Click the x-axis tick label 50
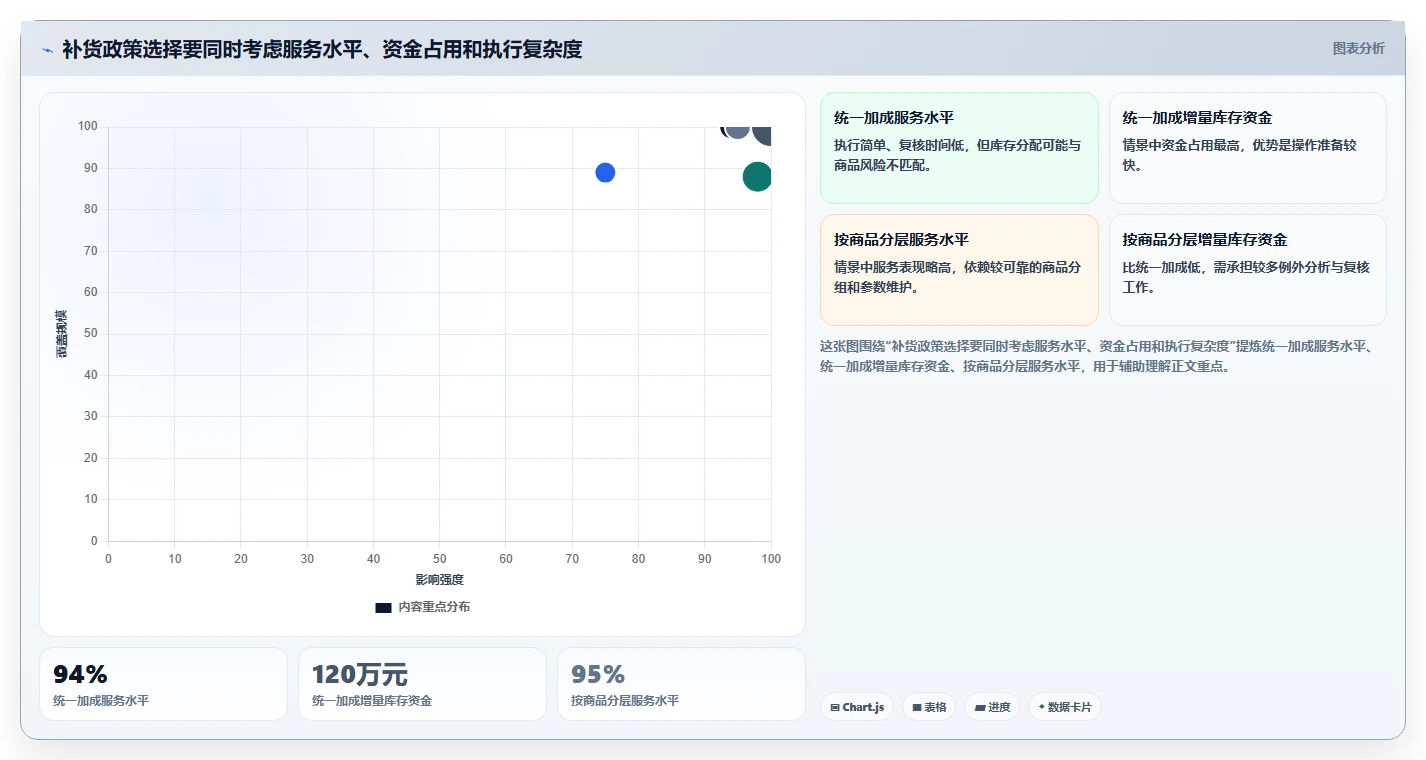Screen dimensions: 1426x760 tap(440, 559)
